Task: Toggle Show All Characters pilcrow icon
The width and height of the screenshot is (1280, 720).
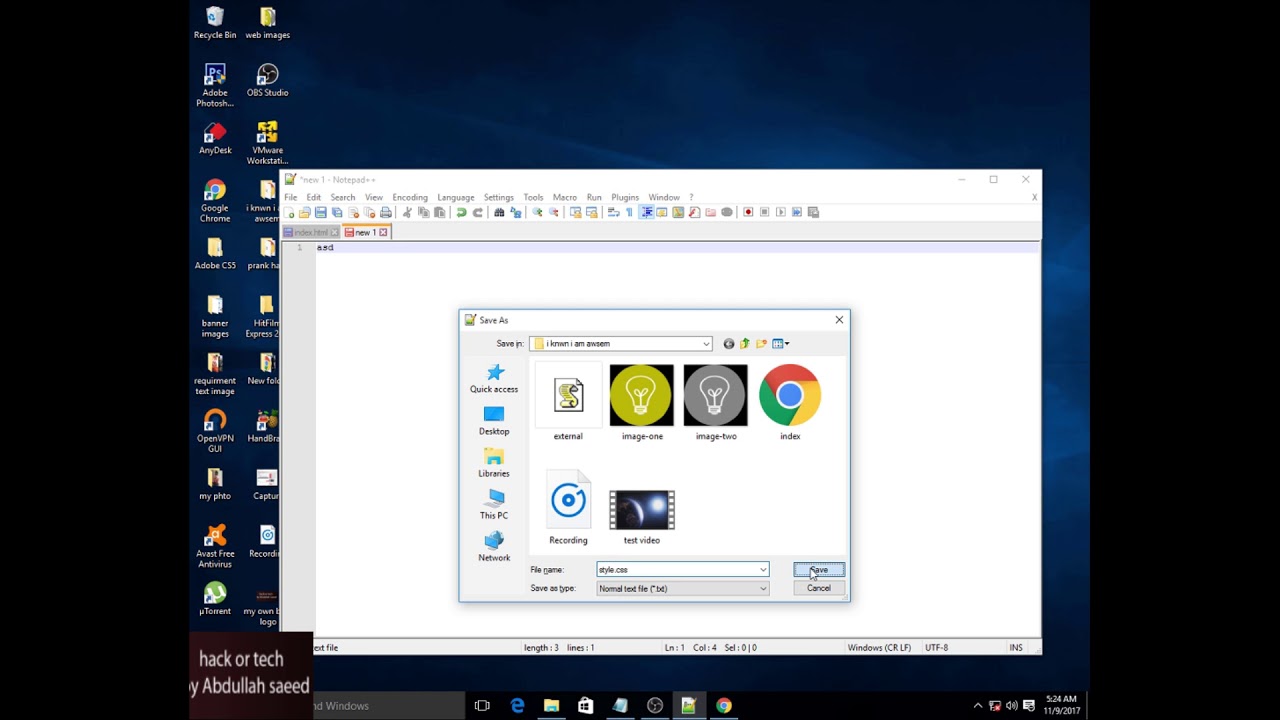Action: [629, 212]
